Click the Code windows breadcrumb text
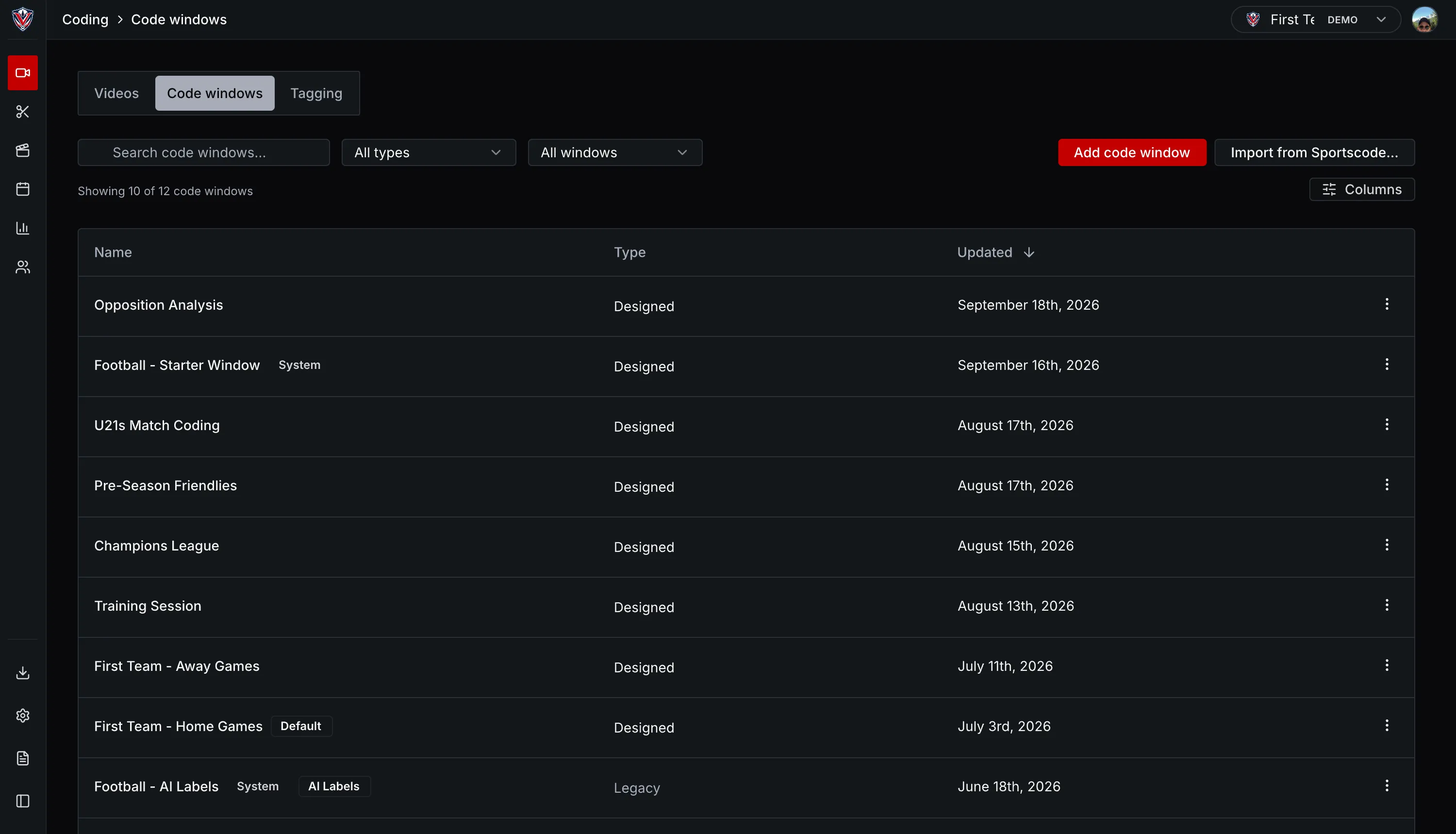The image size is (1456, 834). click(179, 19)
